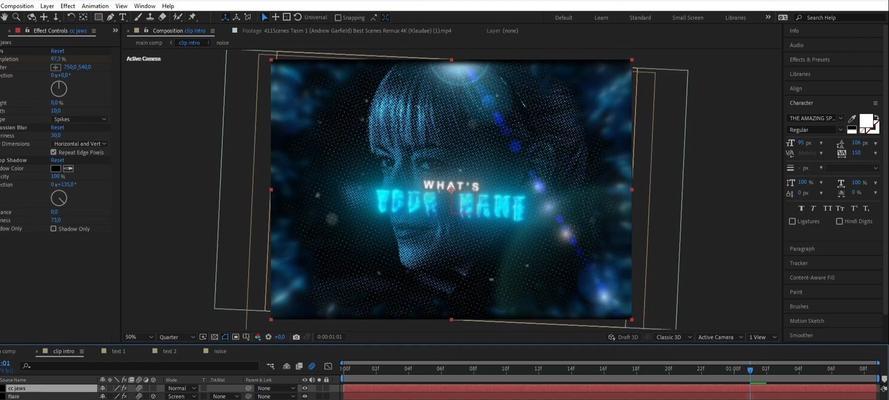The image size is (889, 400).
Task: Toggle the transparency grid icon in viewer
Action: tap(214, 337)
